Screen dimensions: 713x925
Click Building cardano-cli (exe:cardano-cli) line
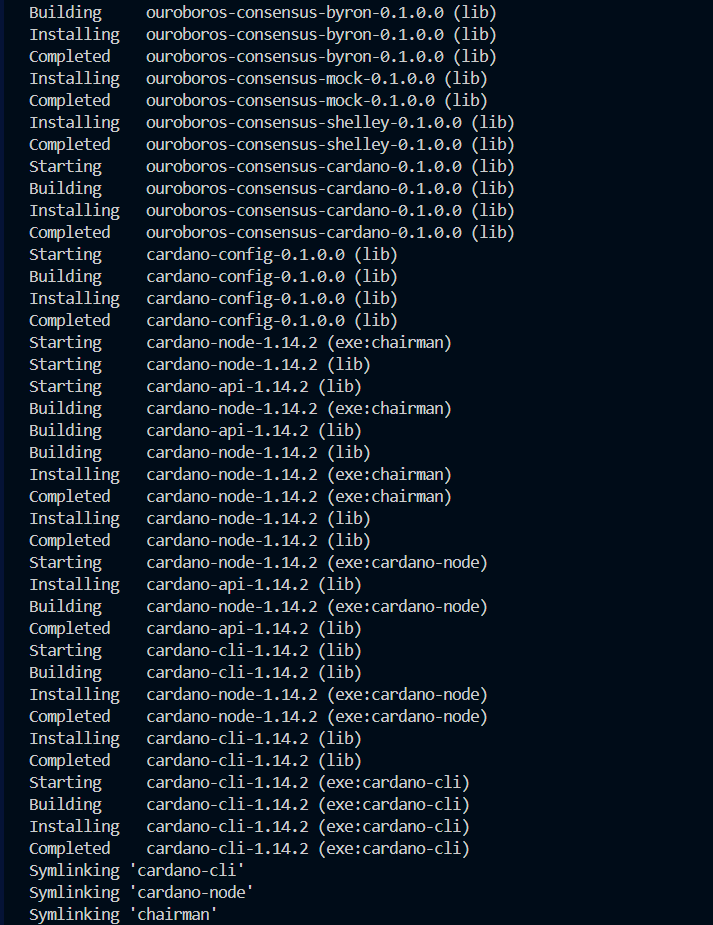pyautogui.click(x=249, y=804)
